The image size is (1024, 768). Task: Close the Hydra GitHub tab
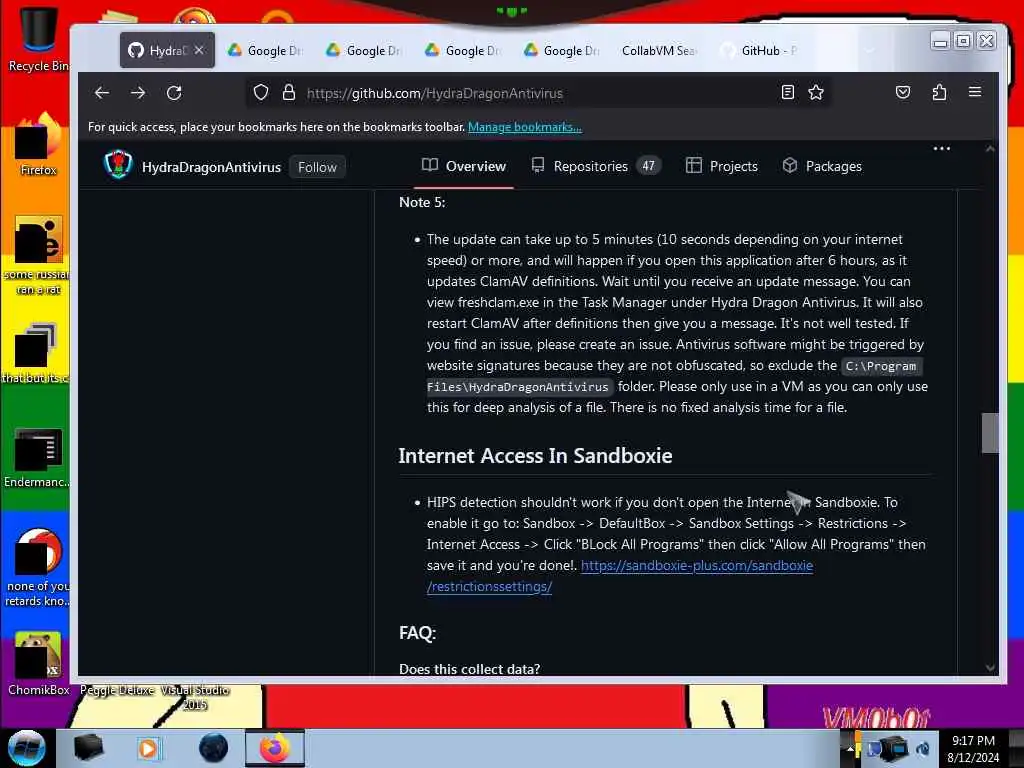coord(199,50)
